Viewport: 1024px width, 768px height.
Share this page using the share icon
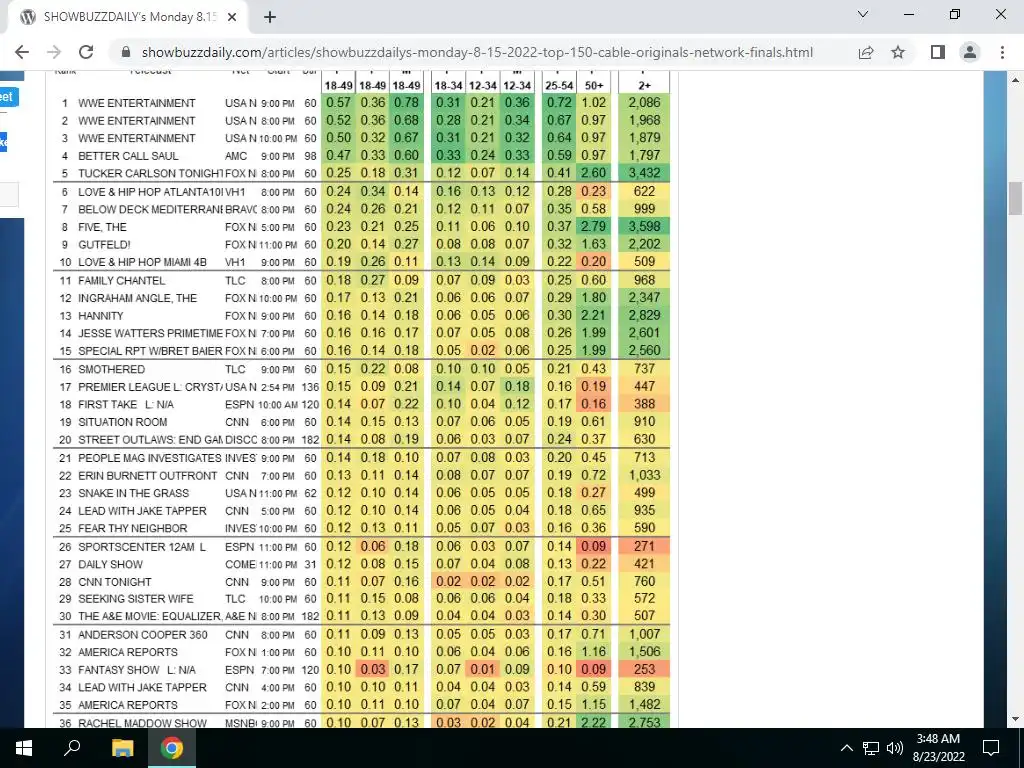866,52
